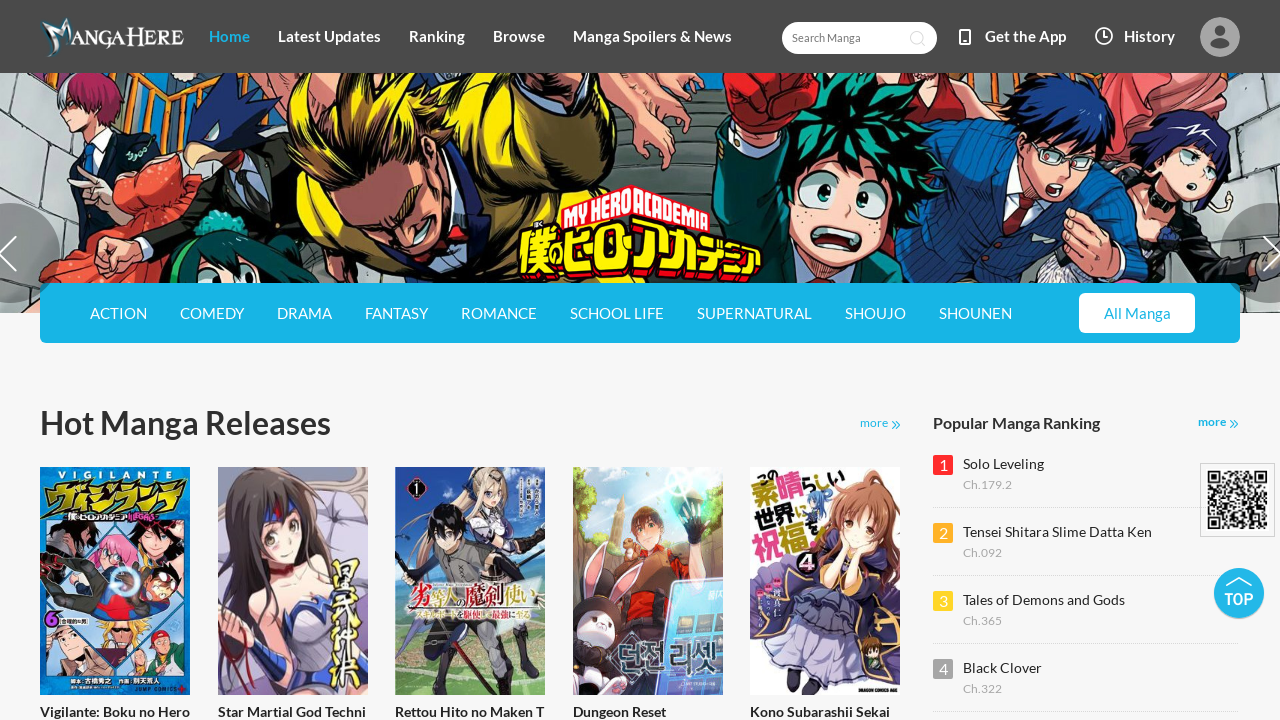Screen dimensions: 1280x720
Task: Click Vigilante: Boku no Hero title text
Action: 115,711
